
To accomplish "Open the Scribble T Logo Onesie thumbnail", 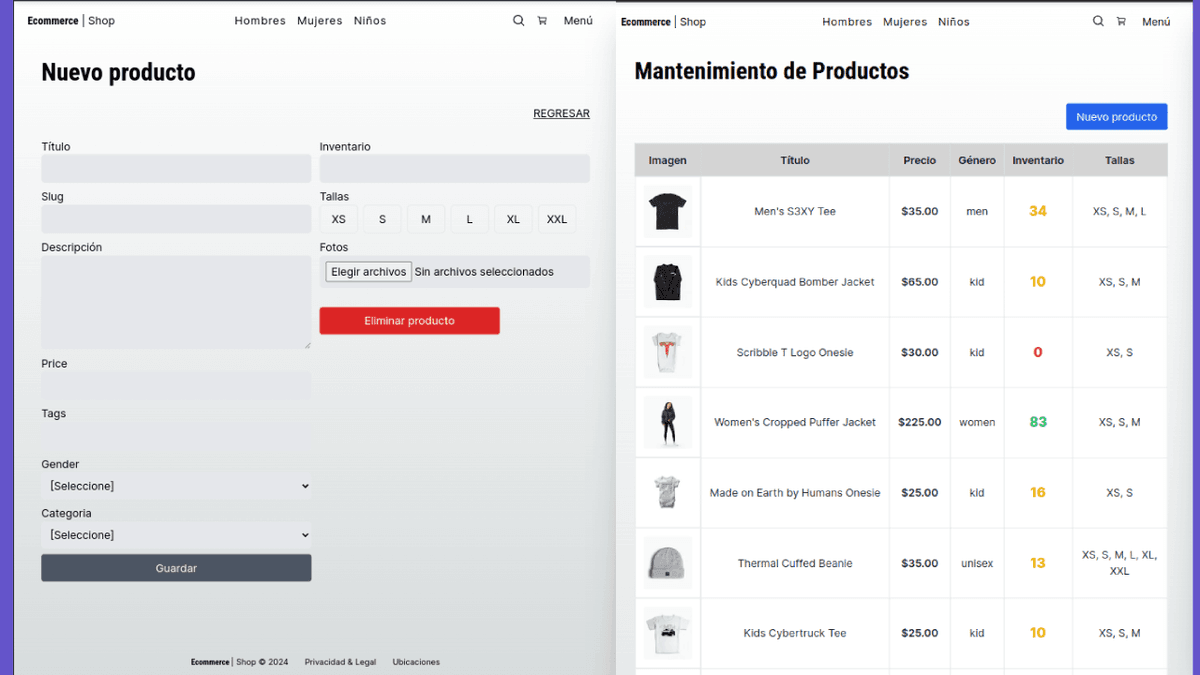I will (668, 352).
